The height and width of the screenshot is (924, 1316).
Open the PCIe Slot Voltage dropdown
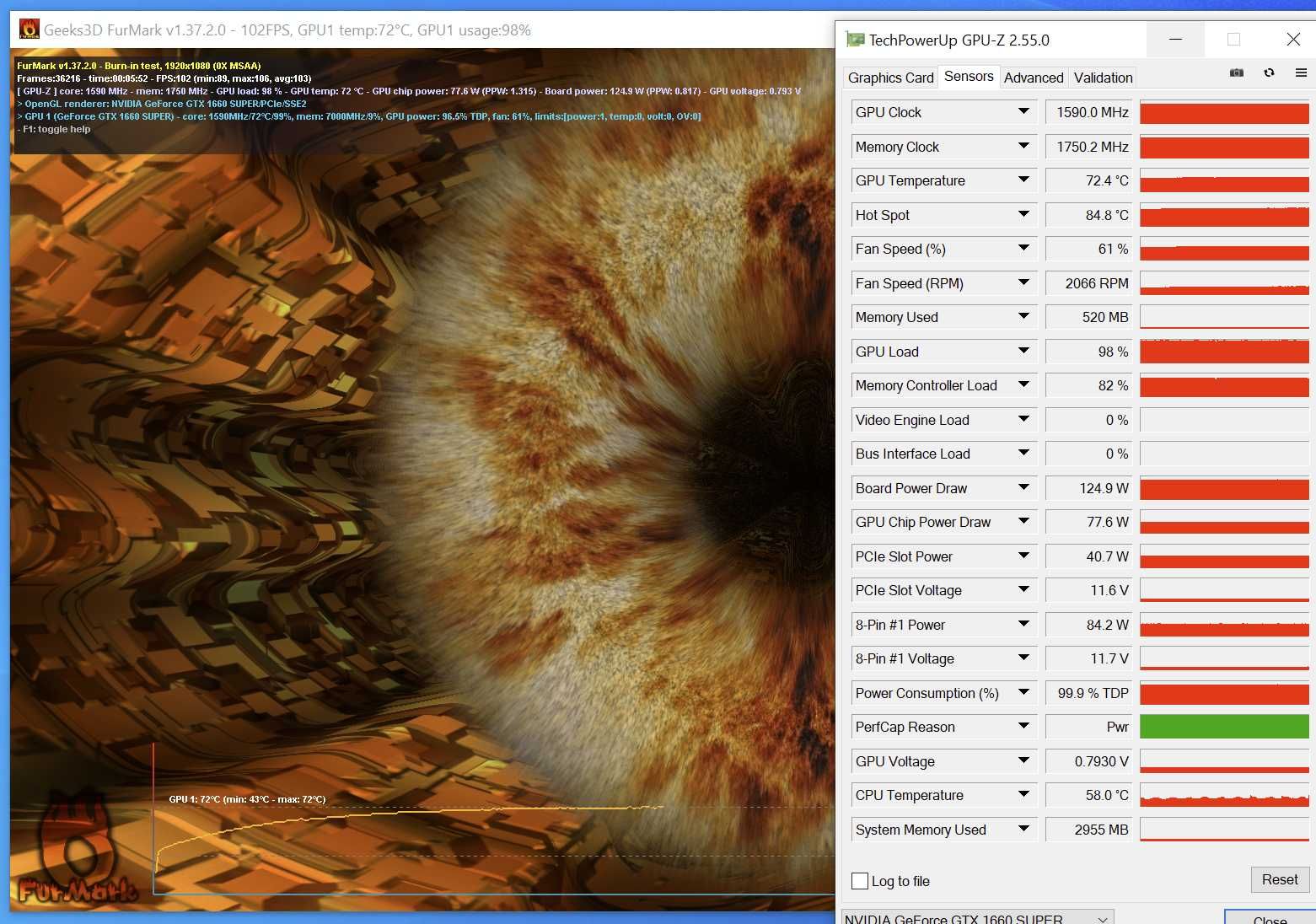click(1023, 590)
